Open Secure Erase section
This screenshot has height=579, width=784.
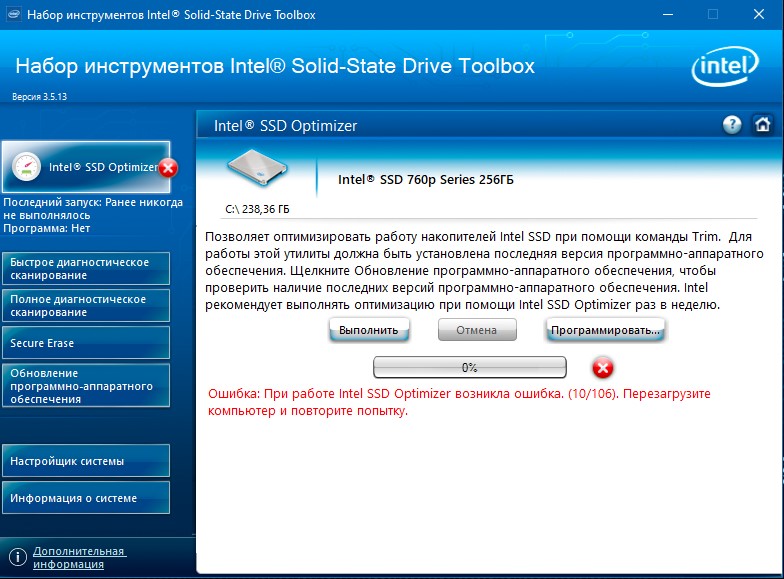pyautogui.click(x=86, y=342)
